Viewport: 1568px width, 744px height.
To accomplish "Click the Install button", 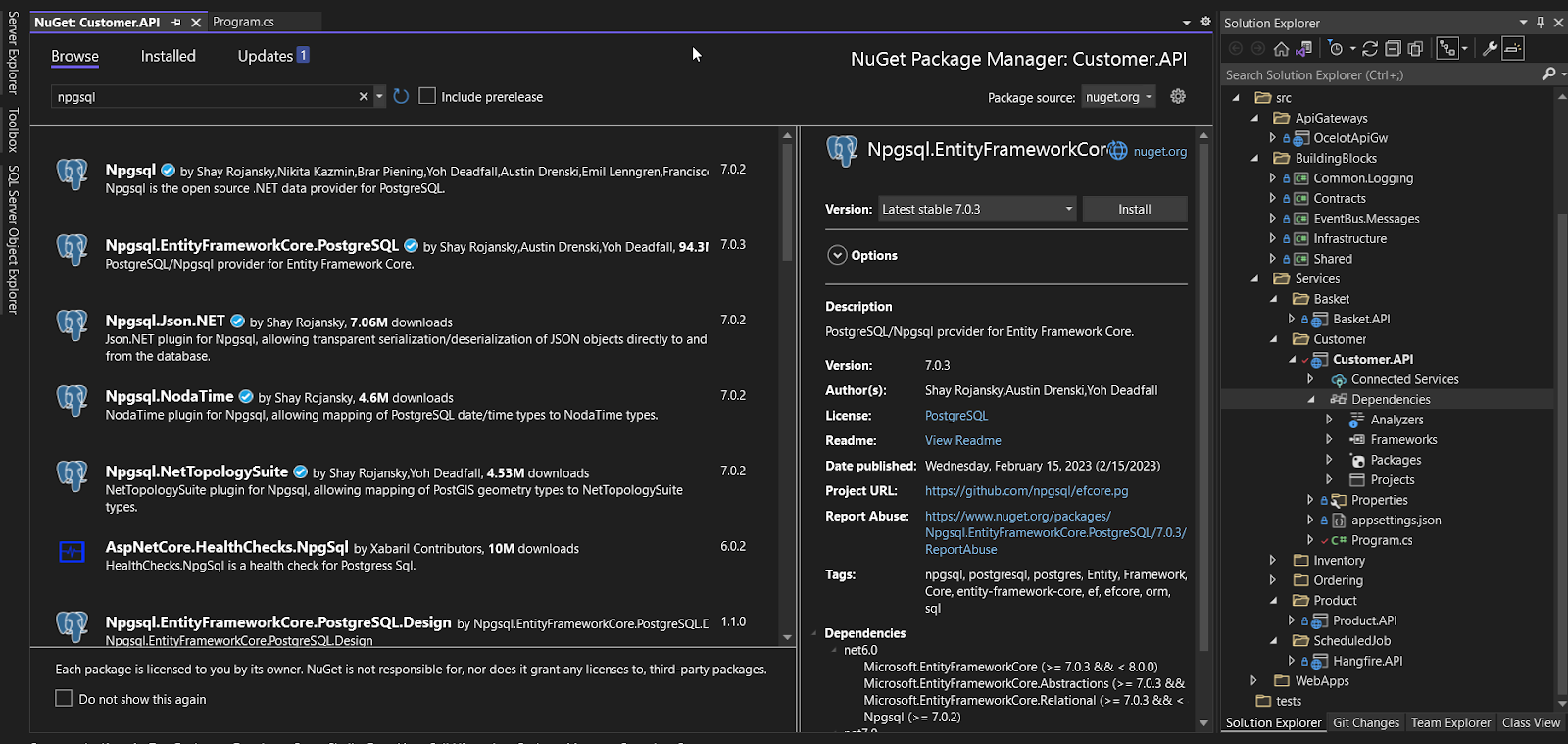I will [x=1135, y=209].
